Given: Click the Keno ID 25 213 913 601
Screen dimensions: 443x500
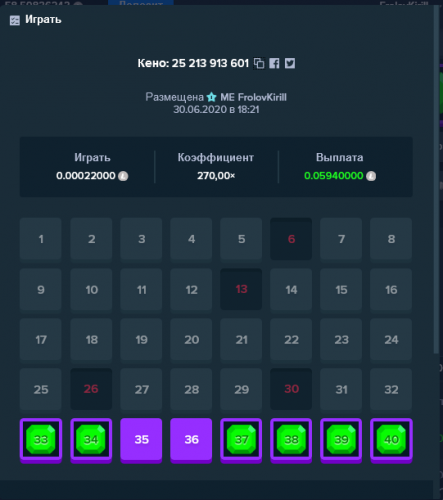Looking at the screenshot, I should tap(210, 63).
